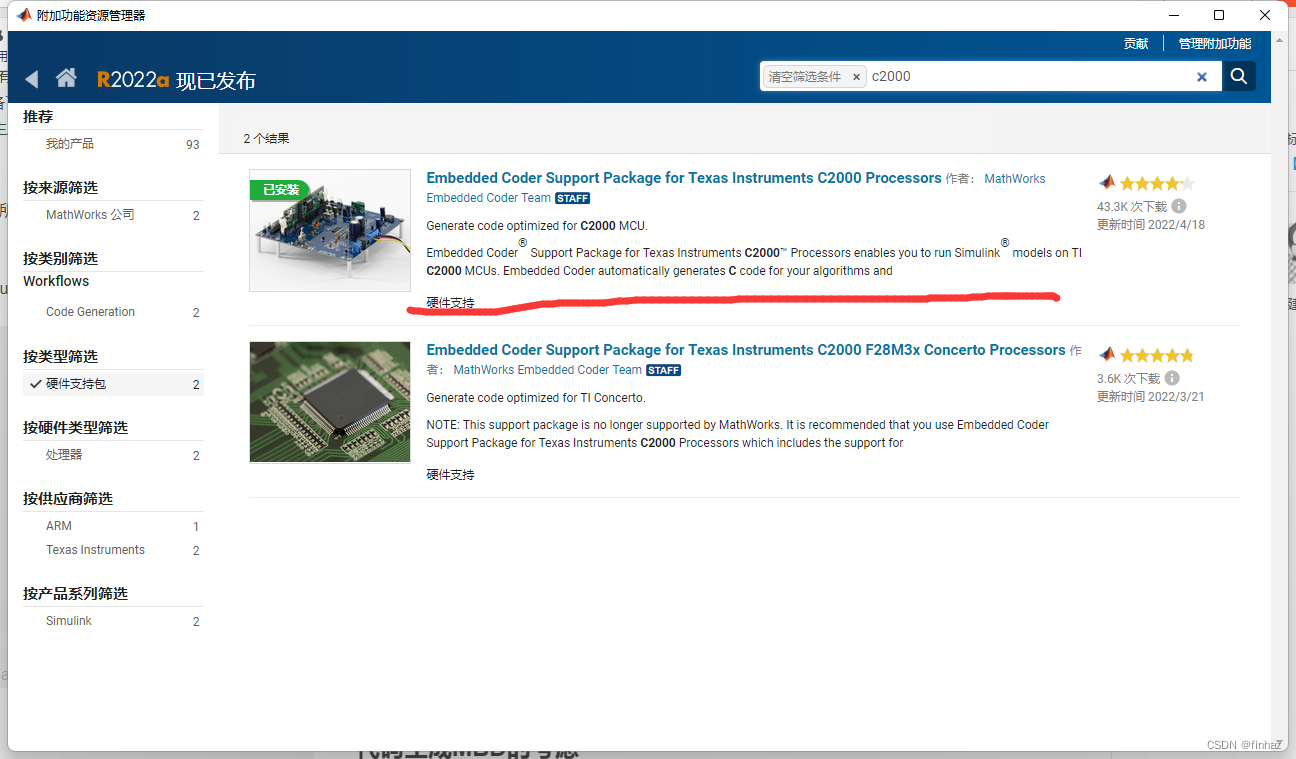This screenshot has height=759, width=1296.
Task: Click the 按类别筛选 heading
Action: [x=61, y=259]
